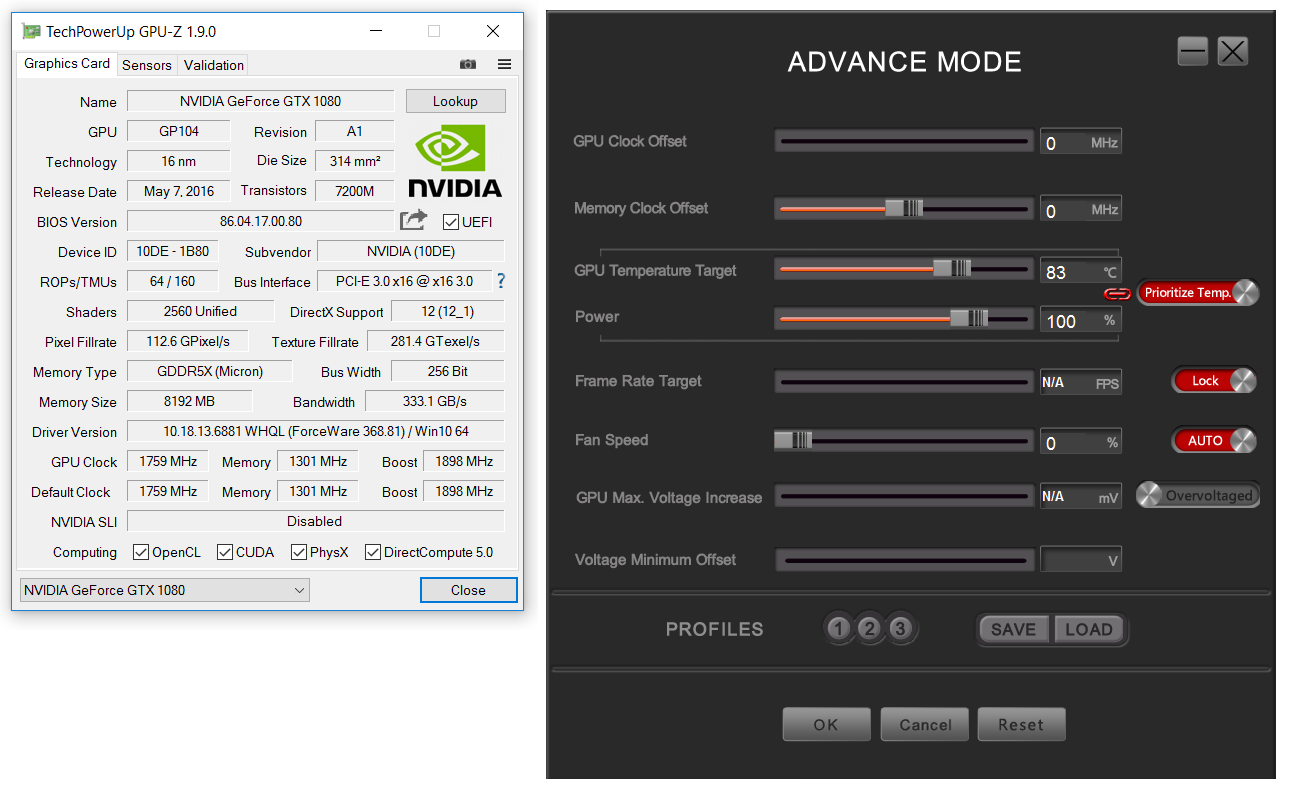Maximize the GPU-Z window
The width and height of the screenshot is (1291, 798).
(x=434, y=31)
